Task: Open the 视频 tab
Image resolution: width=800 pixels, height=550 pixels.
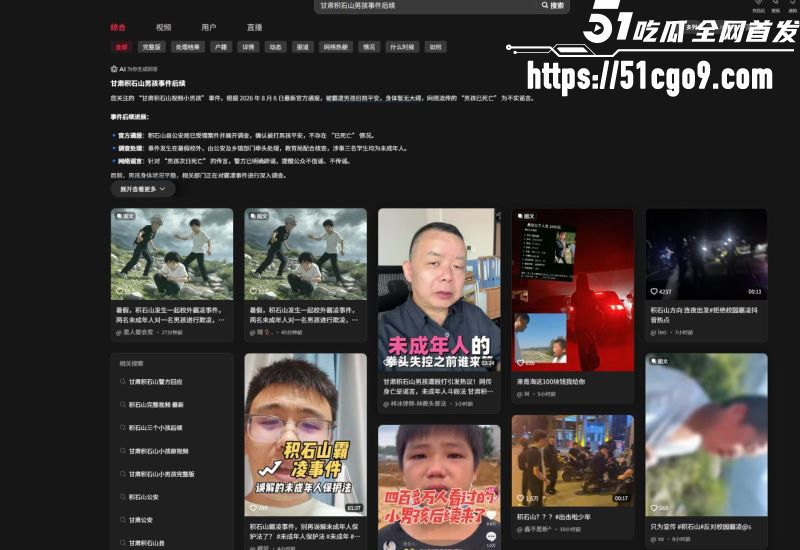Action: point(163,28)
